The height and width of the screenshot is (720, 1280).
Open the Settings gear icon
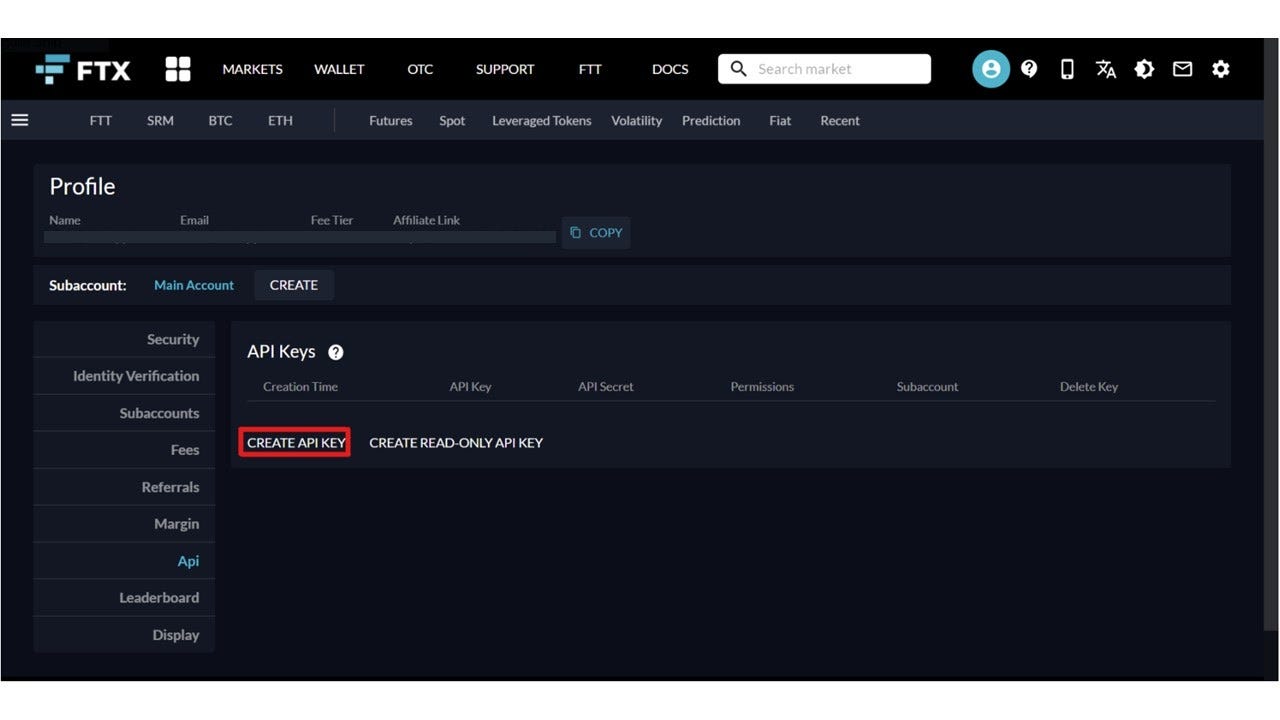tap(1221, 69)
